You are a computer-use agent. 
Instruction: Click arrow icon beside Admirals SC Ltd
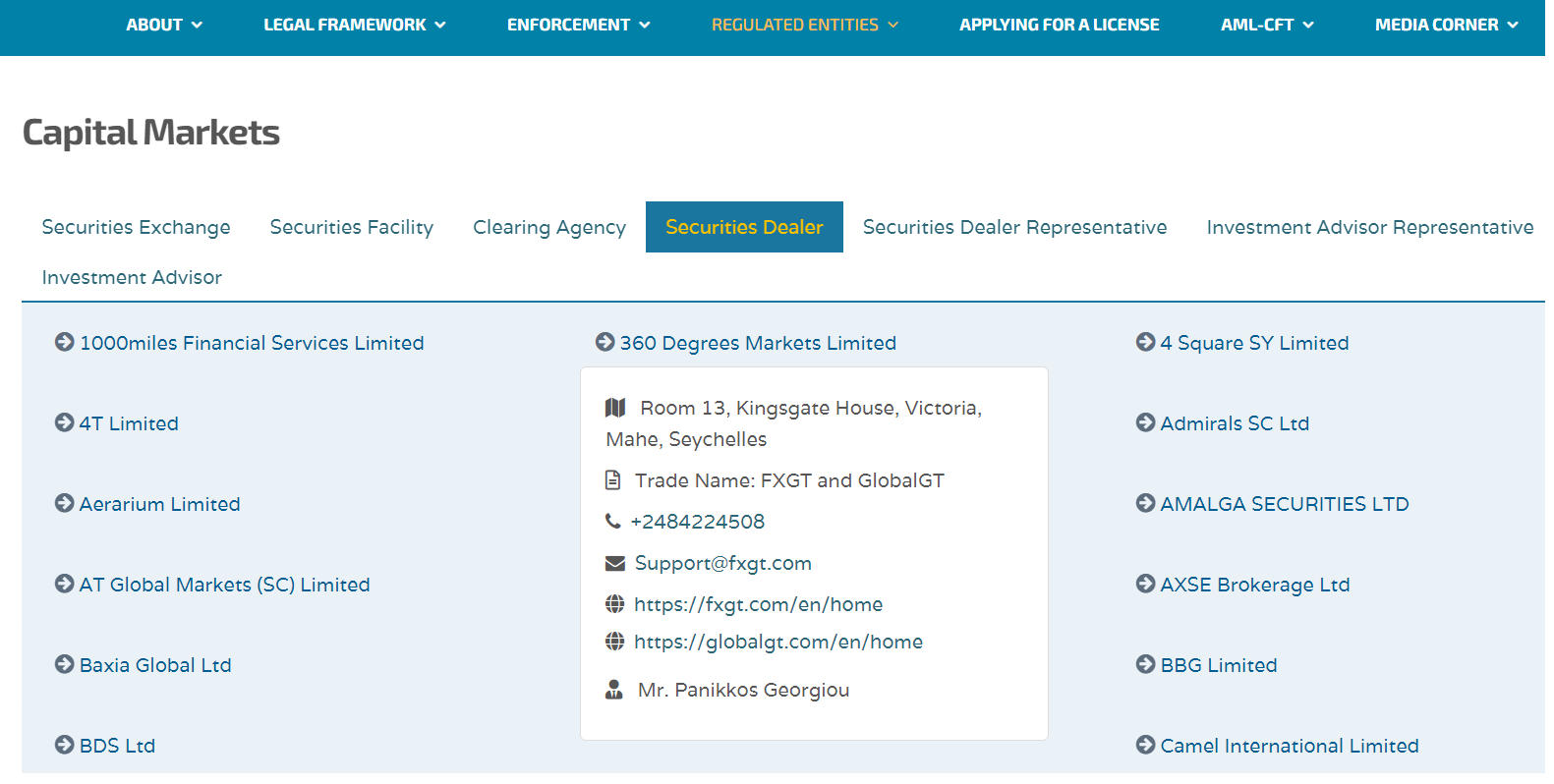1146,422
